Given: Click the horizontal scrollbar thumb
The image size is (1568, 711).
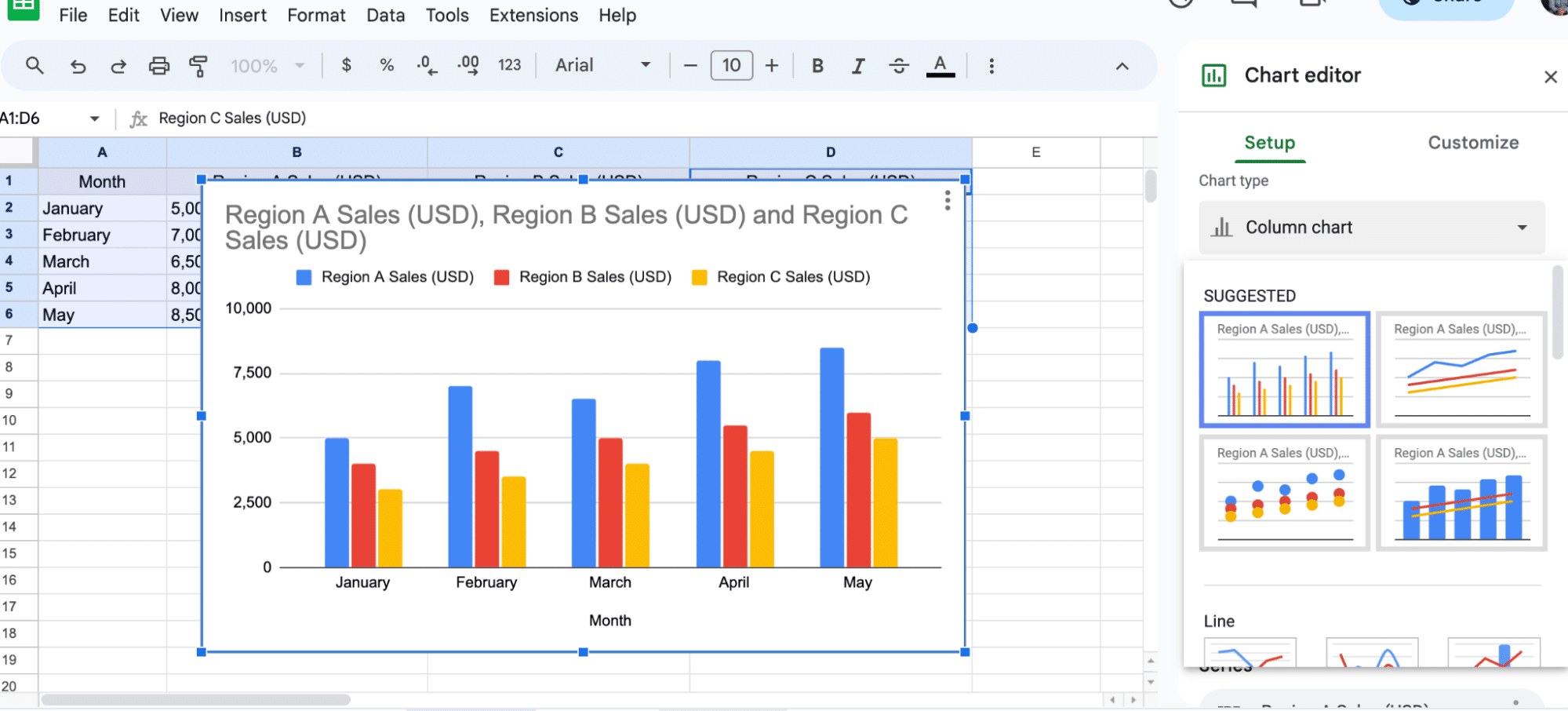Looking at the screenshot, I should coord(195,699).
